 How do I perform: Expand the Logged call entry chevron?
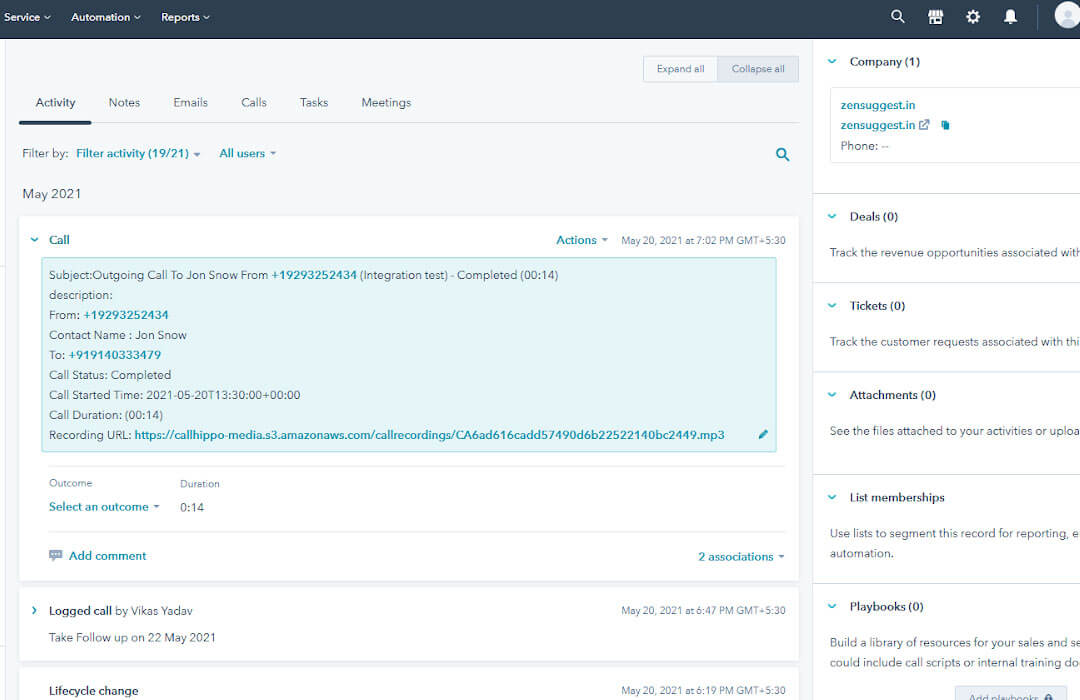pyautogui.click(x=34, y=610)
